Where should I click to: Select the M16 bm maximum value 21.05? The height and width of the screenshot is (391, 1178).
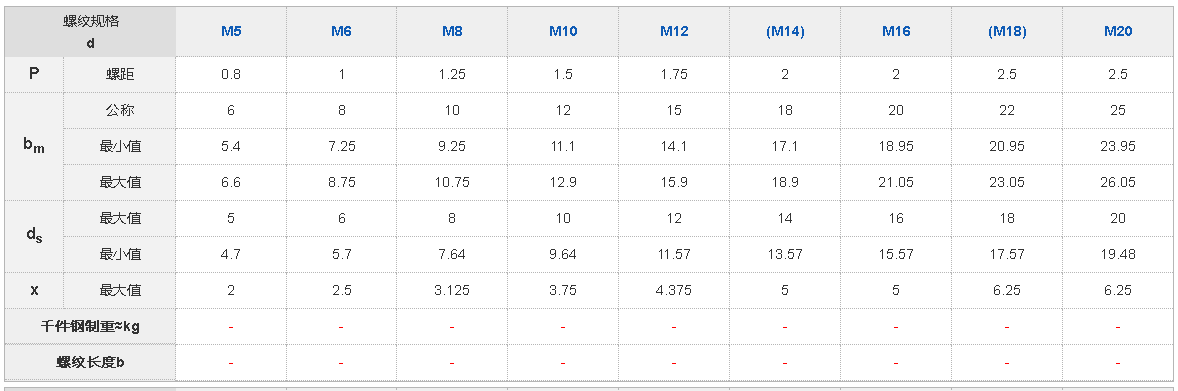tap(896, 182)
